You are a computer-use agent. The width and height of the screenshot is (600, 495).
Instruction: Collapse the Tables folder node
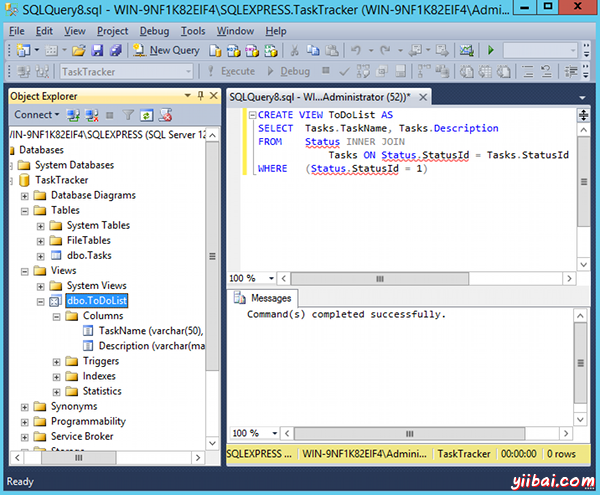tap(26, 210)
